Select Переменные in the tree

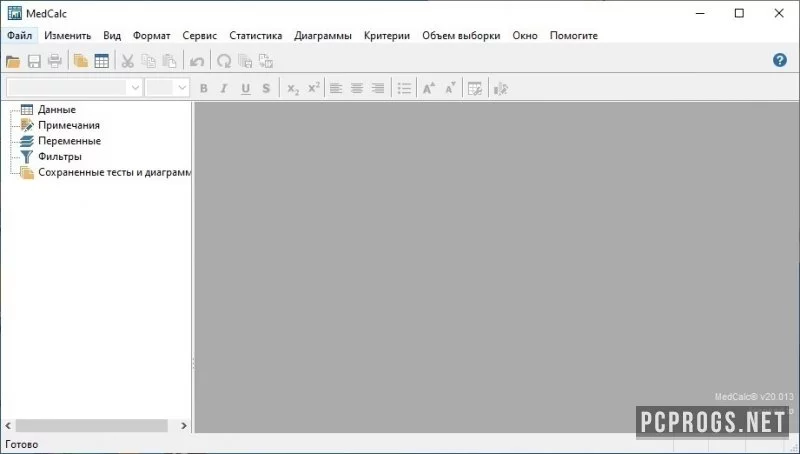click(x=69, y=141)
